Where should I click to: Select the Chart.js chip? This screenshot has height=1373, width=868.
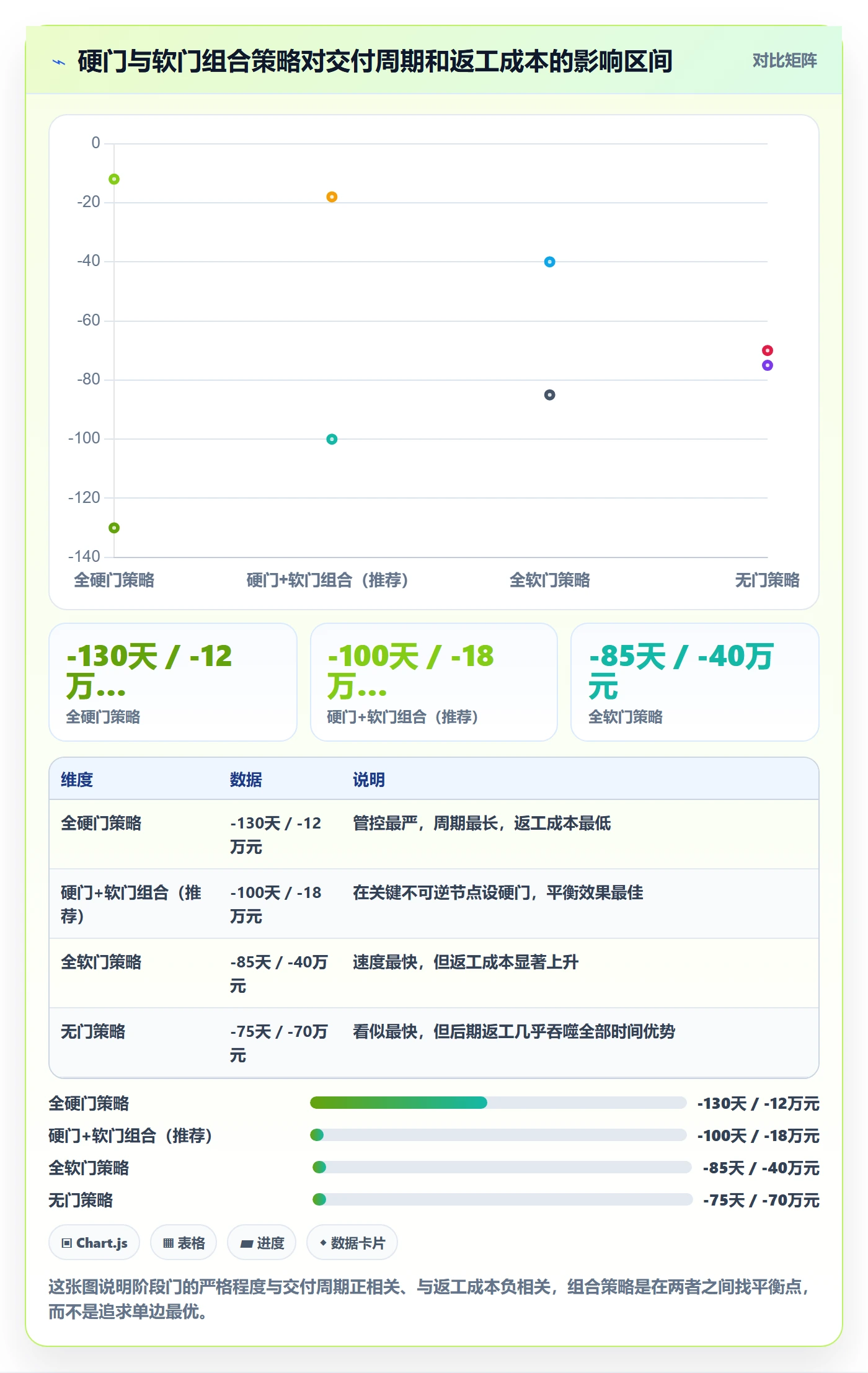click(x=94, y=1243)
